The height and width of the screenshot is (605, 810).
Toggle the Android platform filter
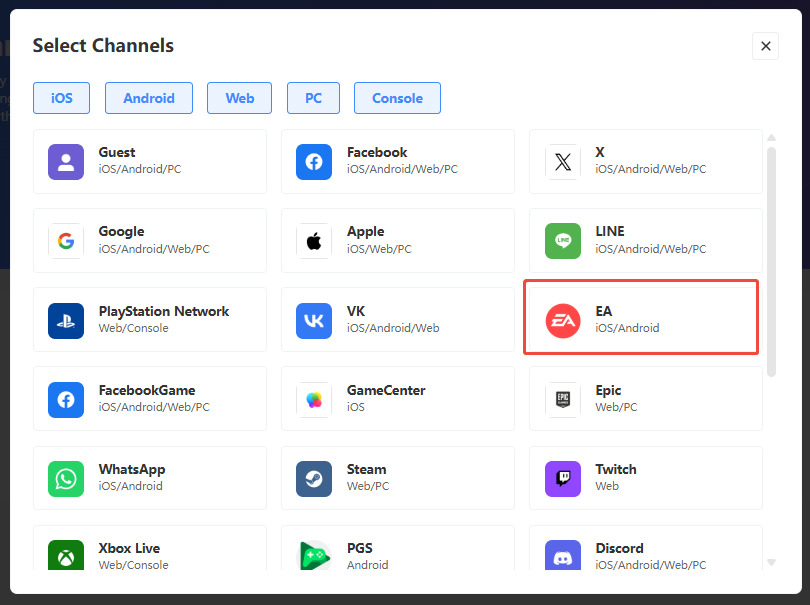click(149, 98)
